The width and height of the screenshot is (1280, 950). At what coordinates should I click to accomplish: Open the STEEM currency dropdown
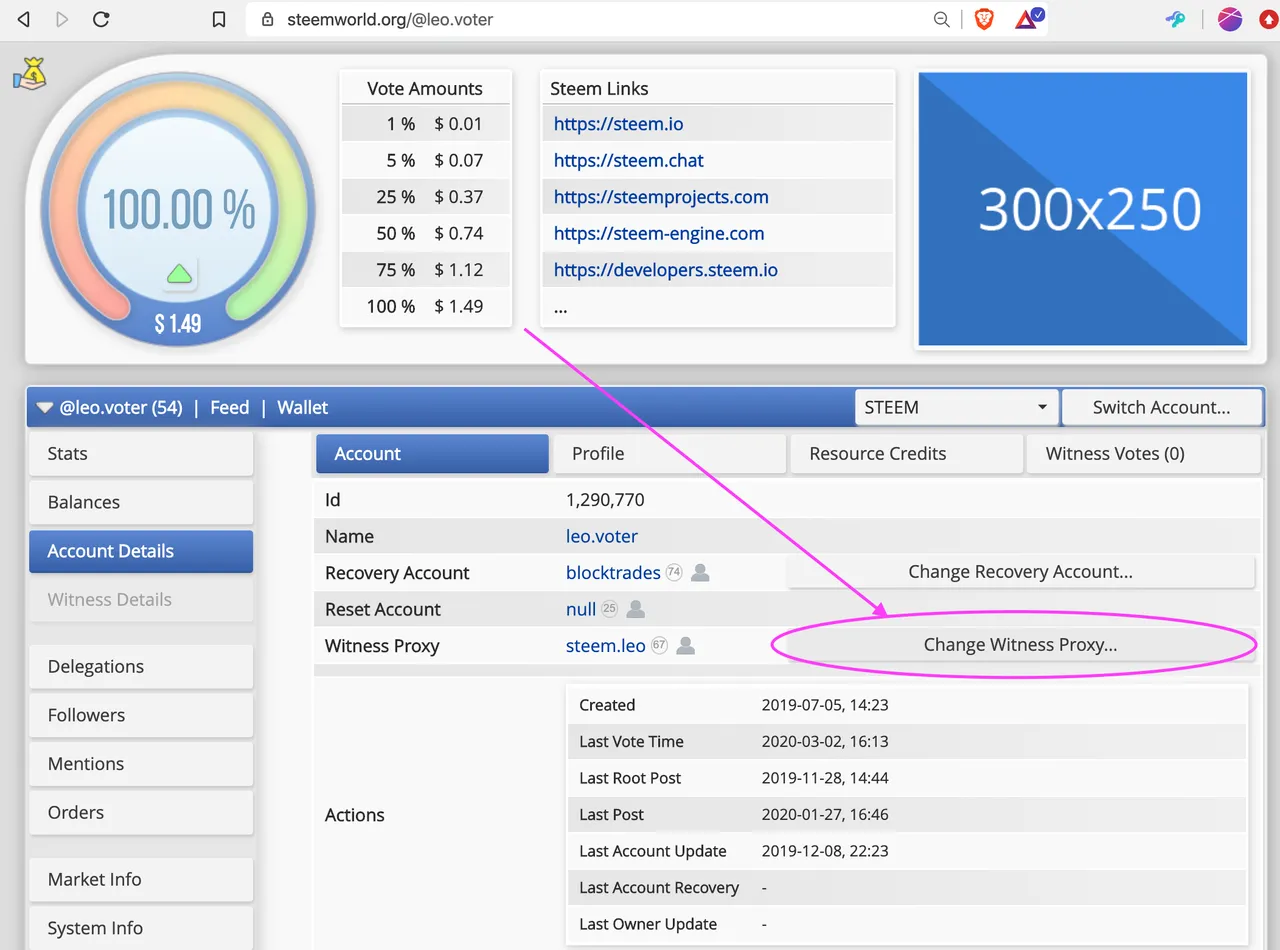(x=955, y=407)
